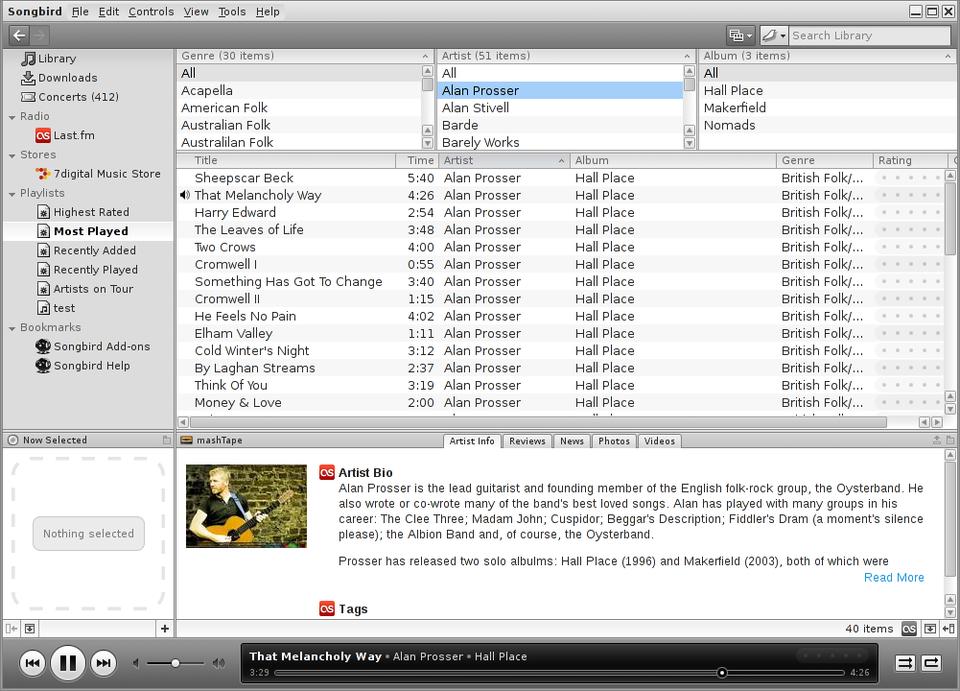The image size is (960, 691).
Task: Collapse the Playlists section
Action: pyautogui.click(x=11, y=193)
